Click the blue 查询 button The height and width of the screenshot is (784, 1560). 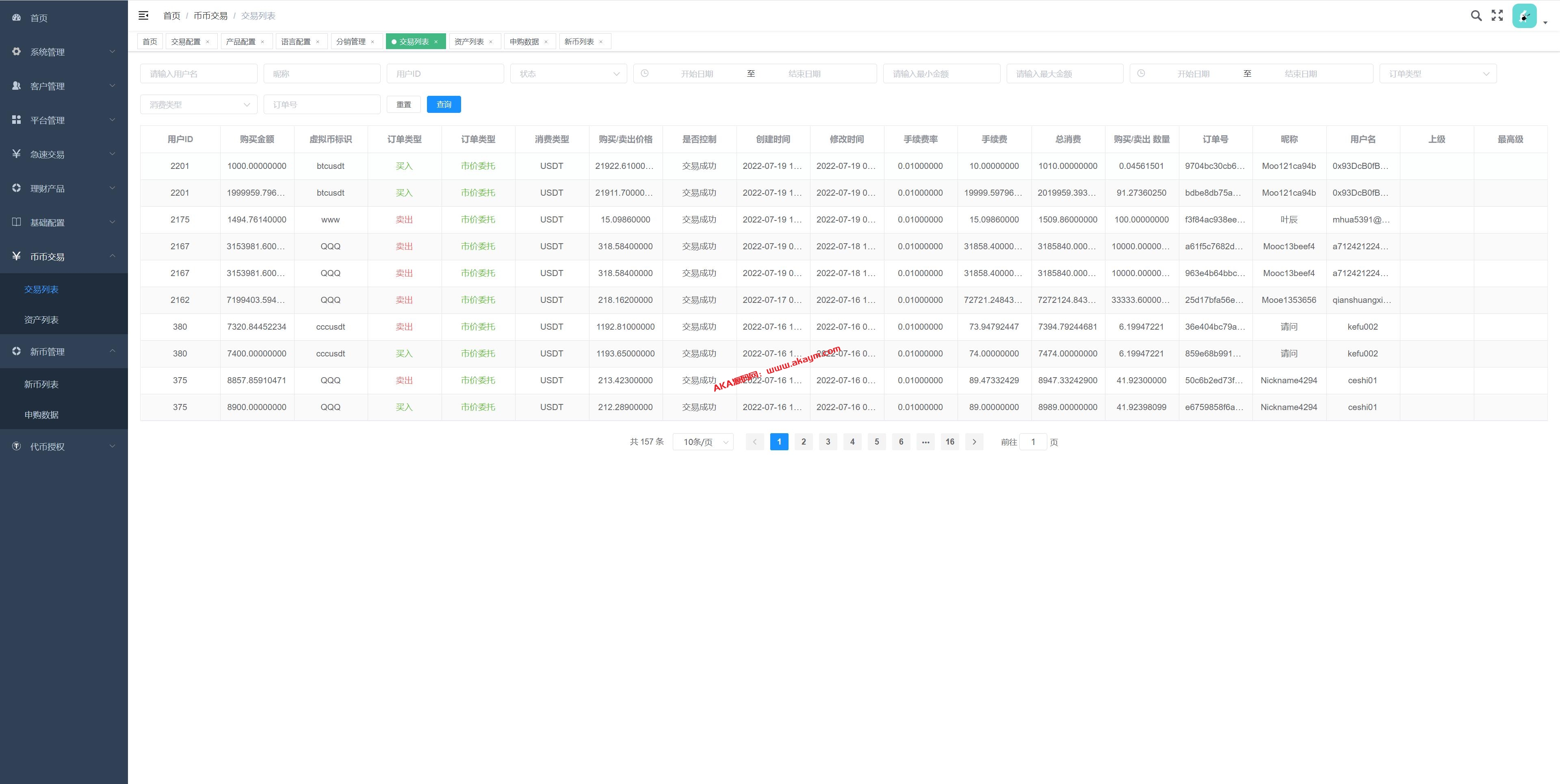coord(443,105)
